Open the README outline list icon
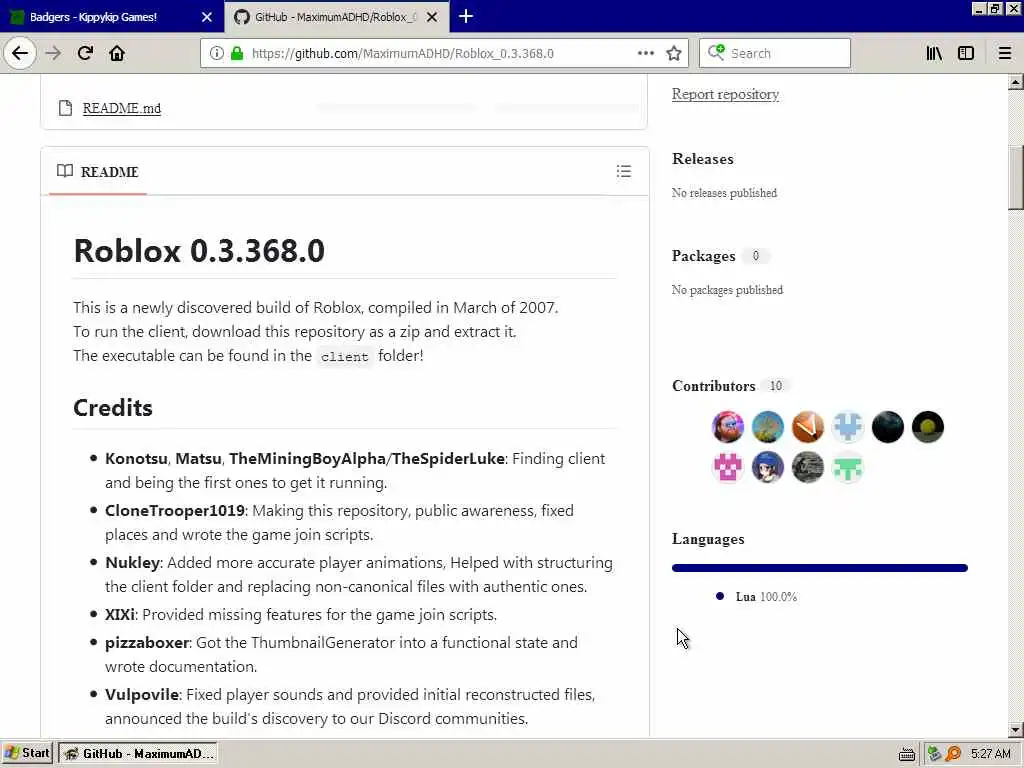 [624, 171]
